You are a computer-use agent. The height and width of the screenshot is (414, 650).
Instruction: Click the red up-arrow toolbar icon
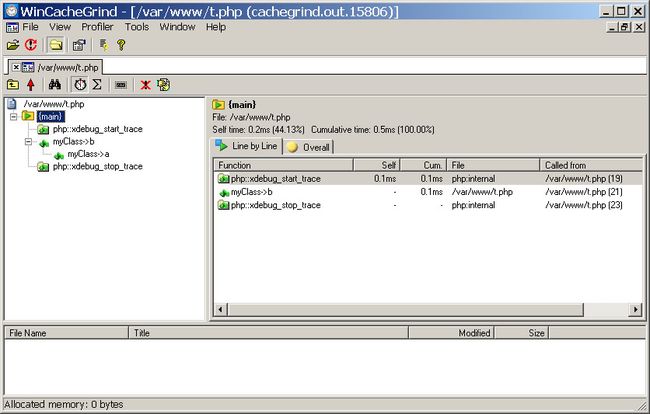31,85
